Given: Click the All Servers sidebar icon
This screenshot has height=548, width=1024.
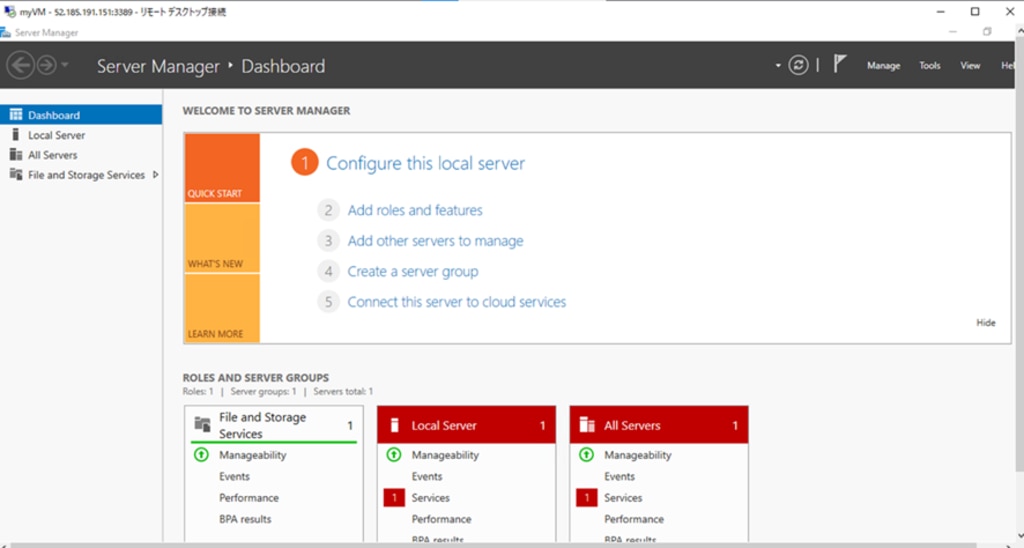Looking at the screenshot, I should click(x=16, y=155).
